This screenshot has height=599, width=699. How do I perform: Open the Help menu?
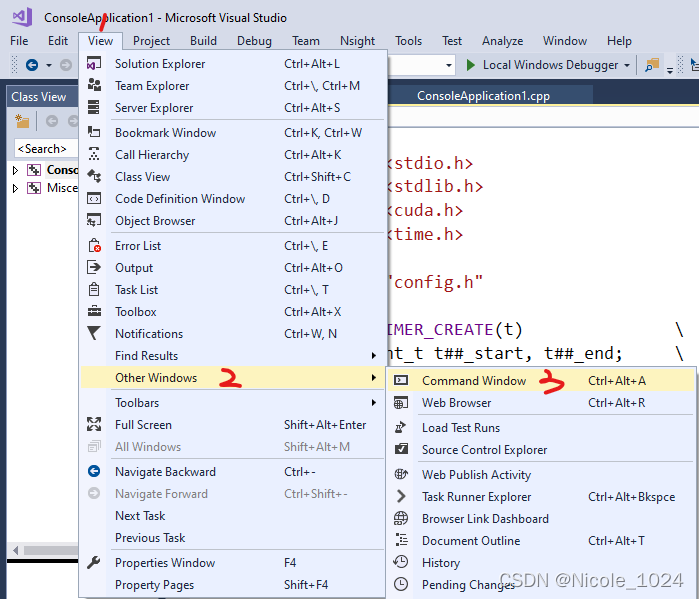[x=619, y=41]
